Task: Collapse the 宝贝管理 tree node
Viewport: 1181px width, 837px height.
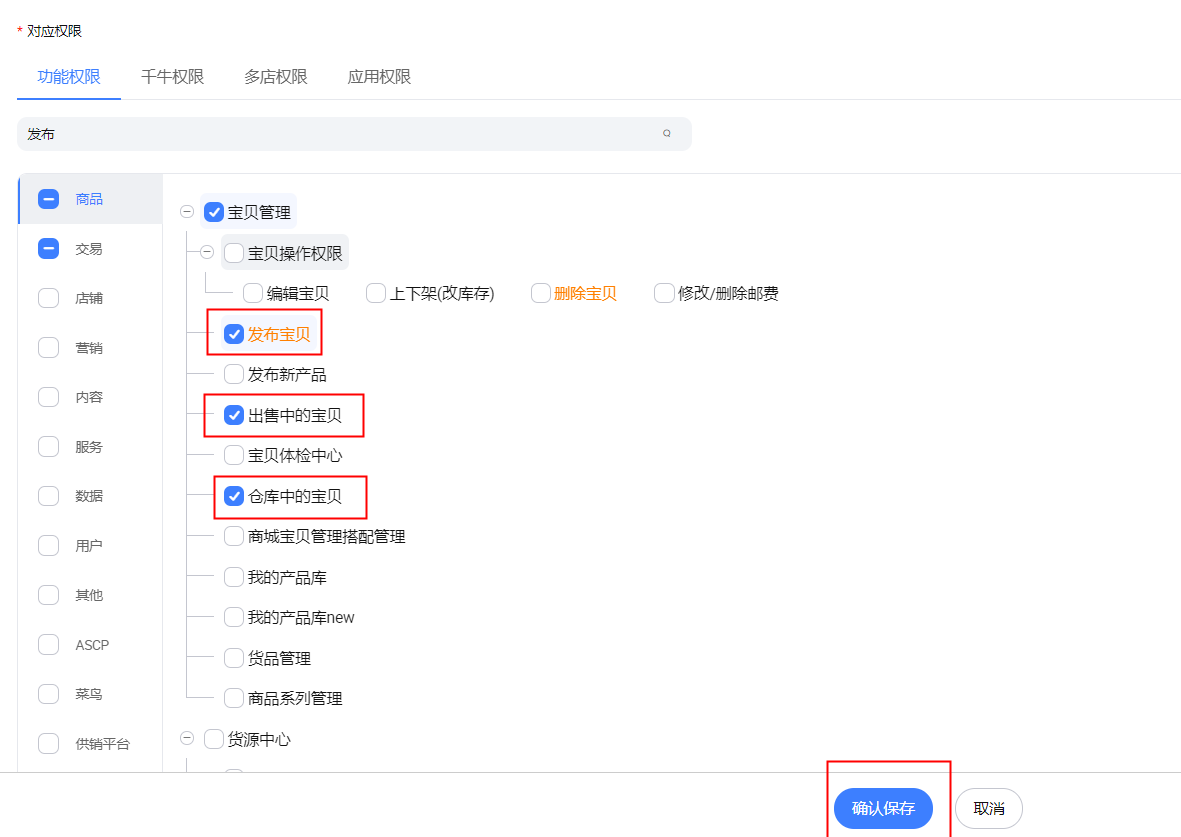Action: [x=187, y=212]
